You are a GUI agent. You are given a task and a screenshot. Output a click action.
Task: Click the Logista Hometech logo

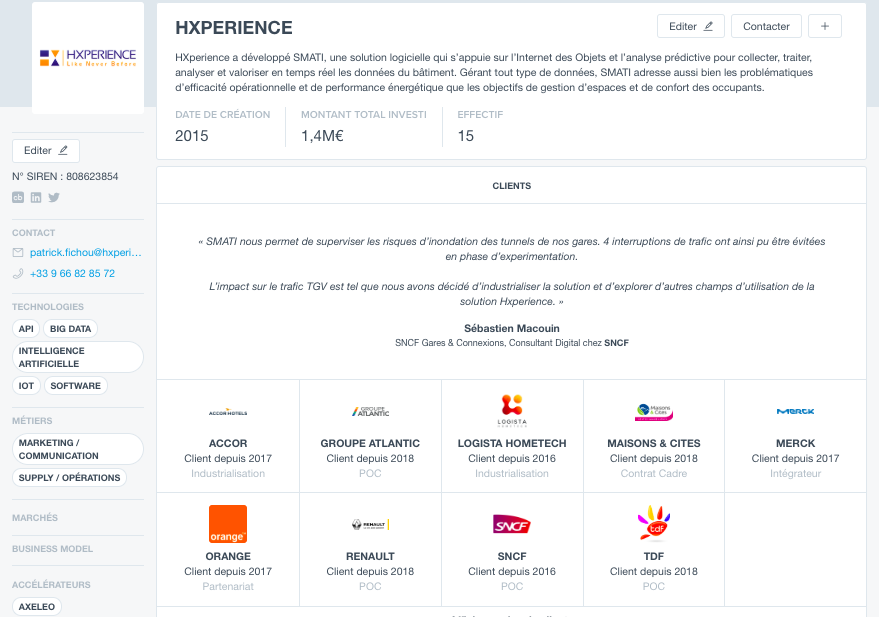coord(512,411)
